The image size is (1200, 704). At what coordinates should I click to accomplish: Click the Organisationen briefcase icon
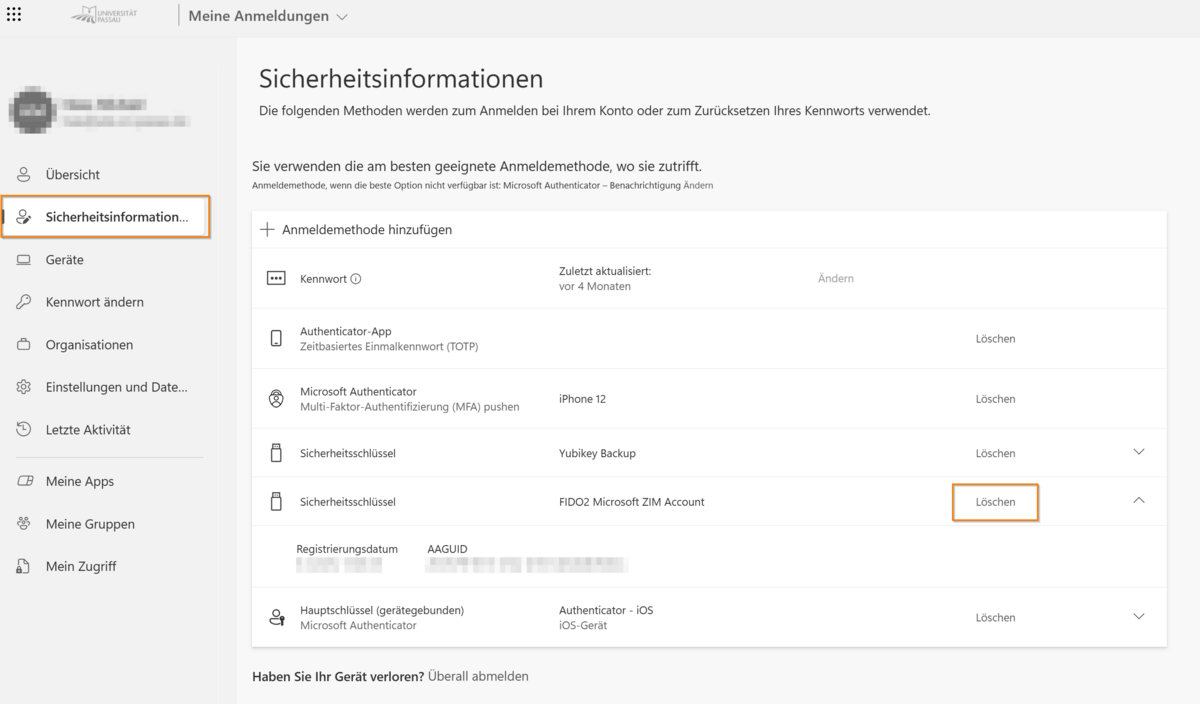pyautogui.click(x=24, y=345)
